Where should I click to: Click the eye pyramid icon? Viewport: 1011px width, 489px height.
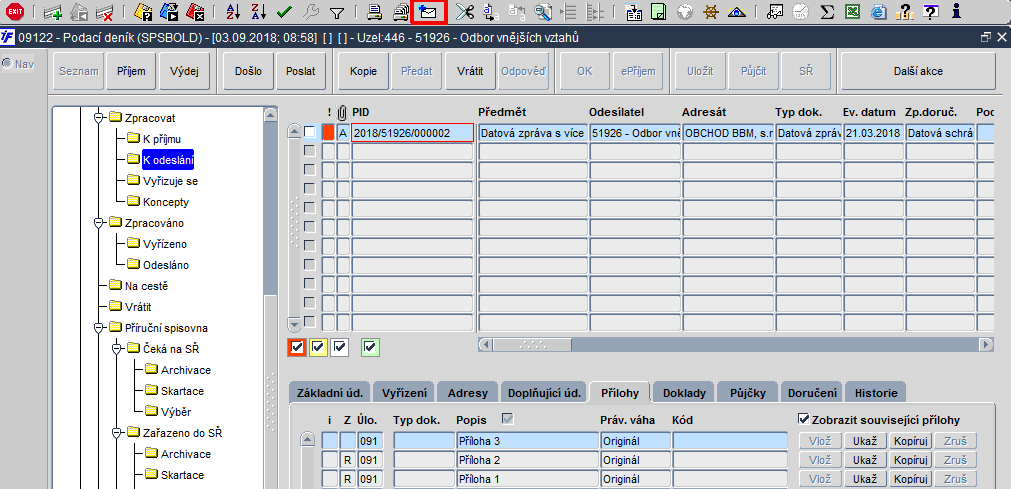click(736, 11)
